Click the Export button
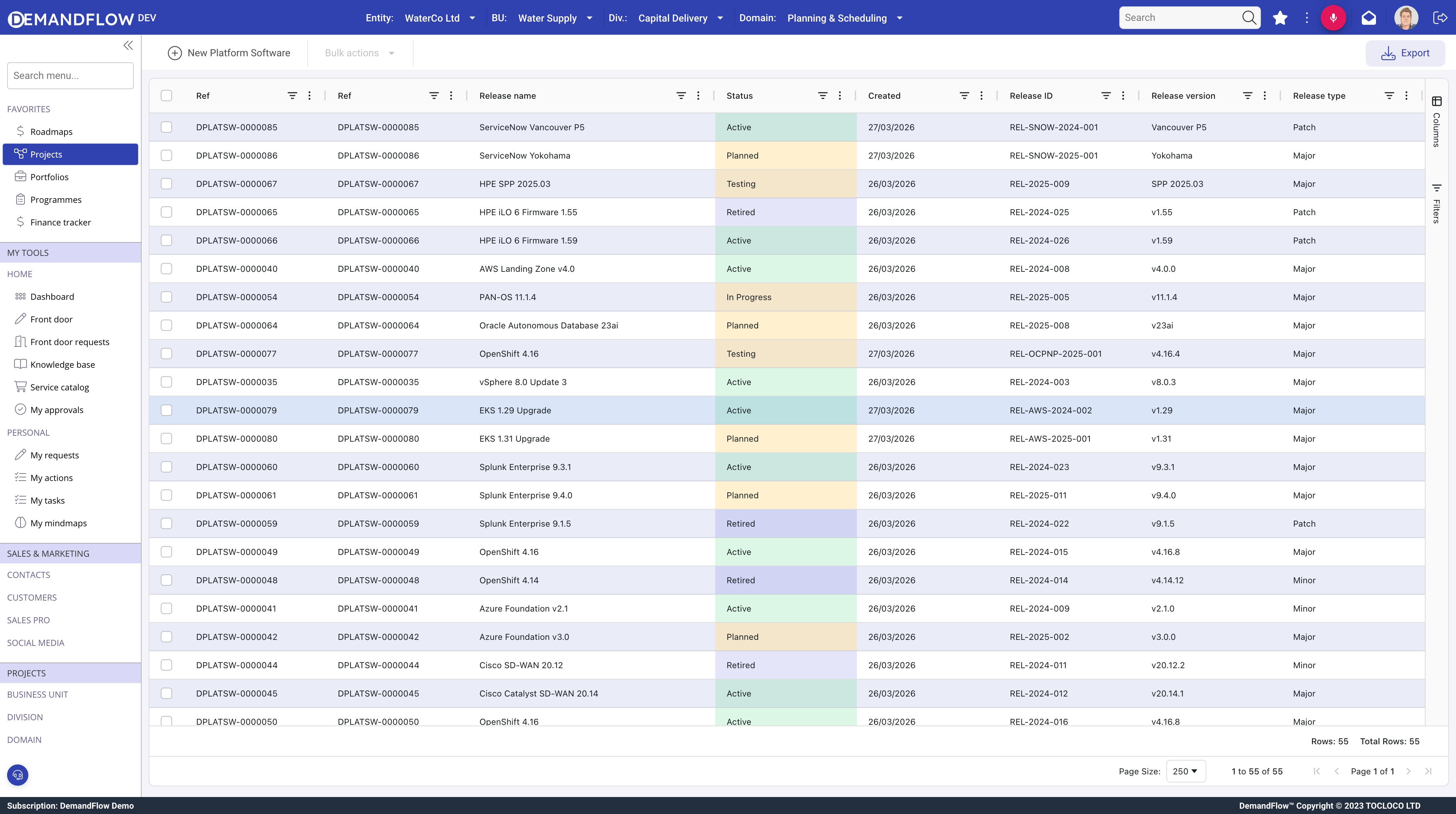Image resolution: width=1456 pixels, height=814 pixels. tap(1406, 52)
